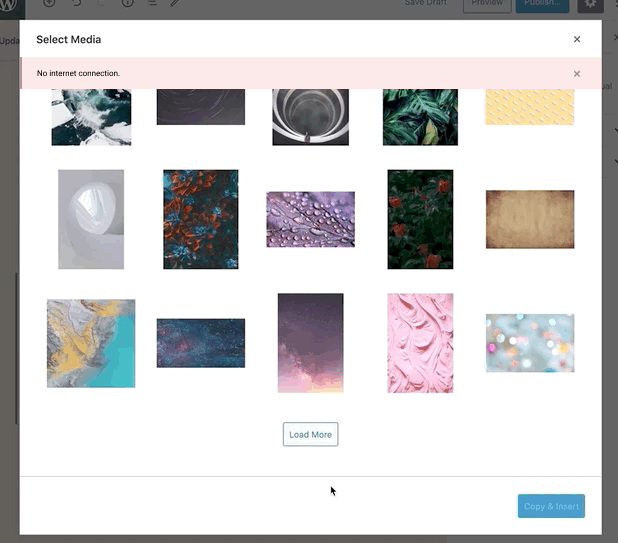
Task: Click the add block plus icon
Action: (x=49, y=4)
